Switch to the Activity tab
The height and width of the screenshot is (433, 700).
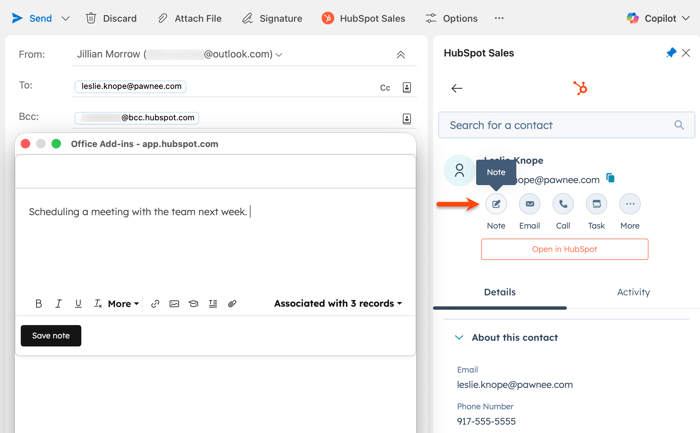(x=633, y=292)
